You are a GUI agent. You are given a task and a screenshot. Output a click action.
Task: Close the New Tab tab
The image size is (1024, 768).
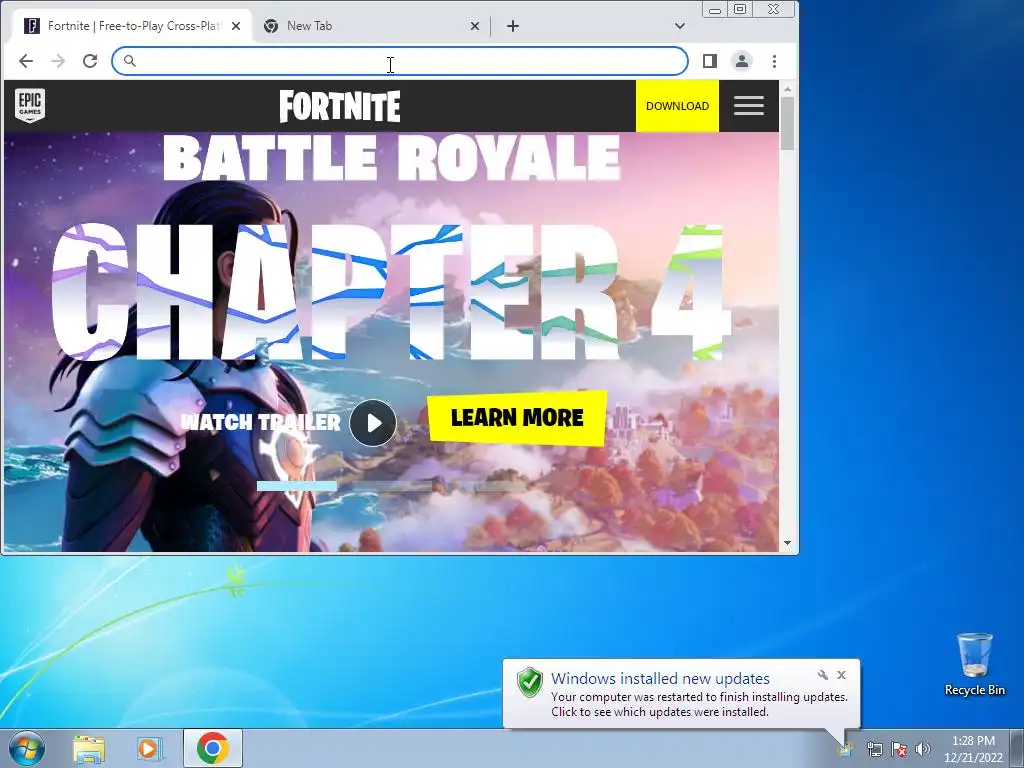[475, 26]
